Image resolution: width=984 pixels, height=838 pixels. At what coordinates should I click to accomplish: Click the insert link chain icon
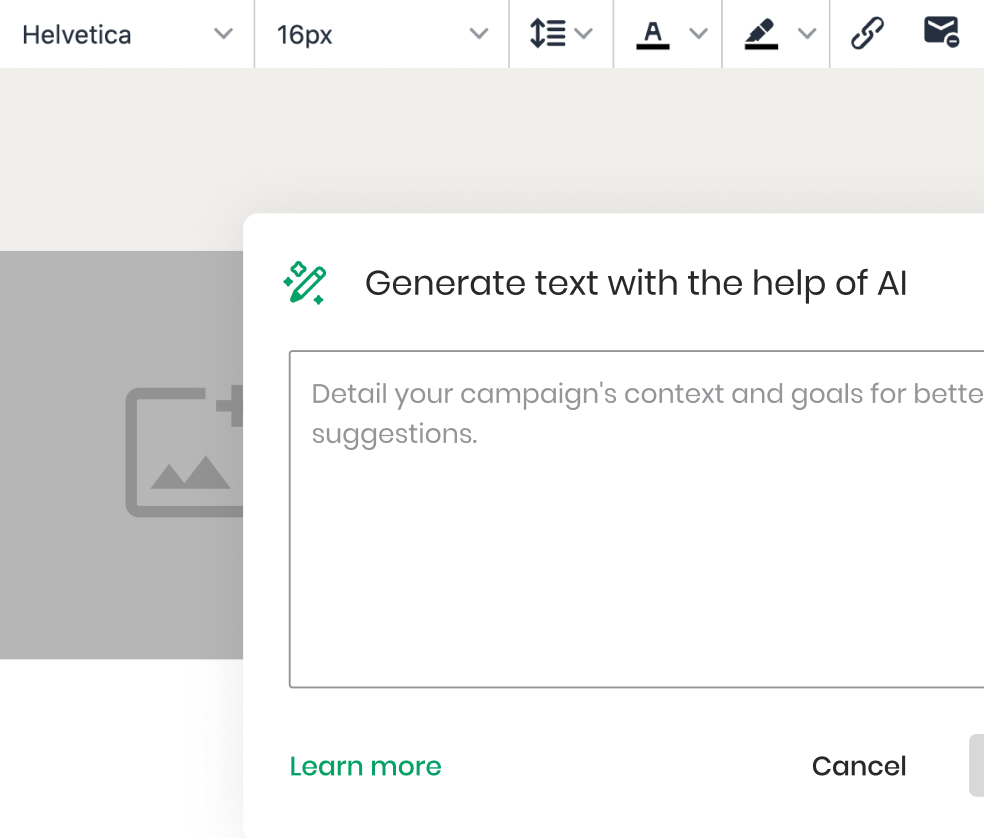[x=867, y=33]
